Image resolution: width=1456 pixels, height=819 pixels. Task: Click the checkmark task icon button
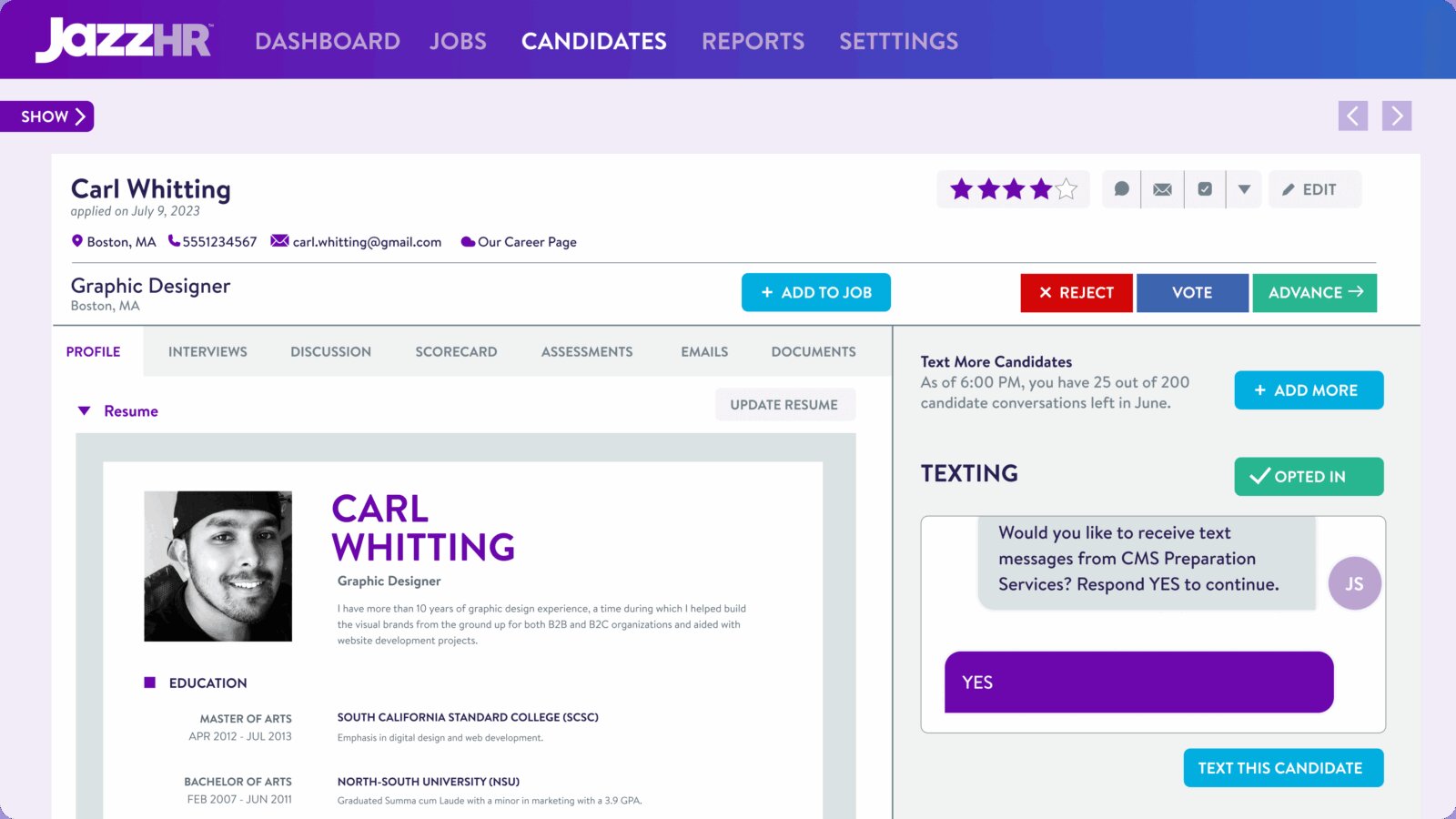pyautogui.click(x=1205, y=189)
